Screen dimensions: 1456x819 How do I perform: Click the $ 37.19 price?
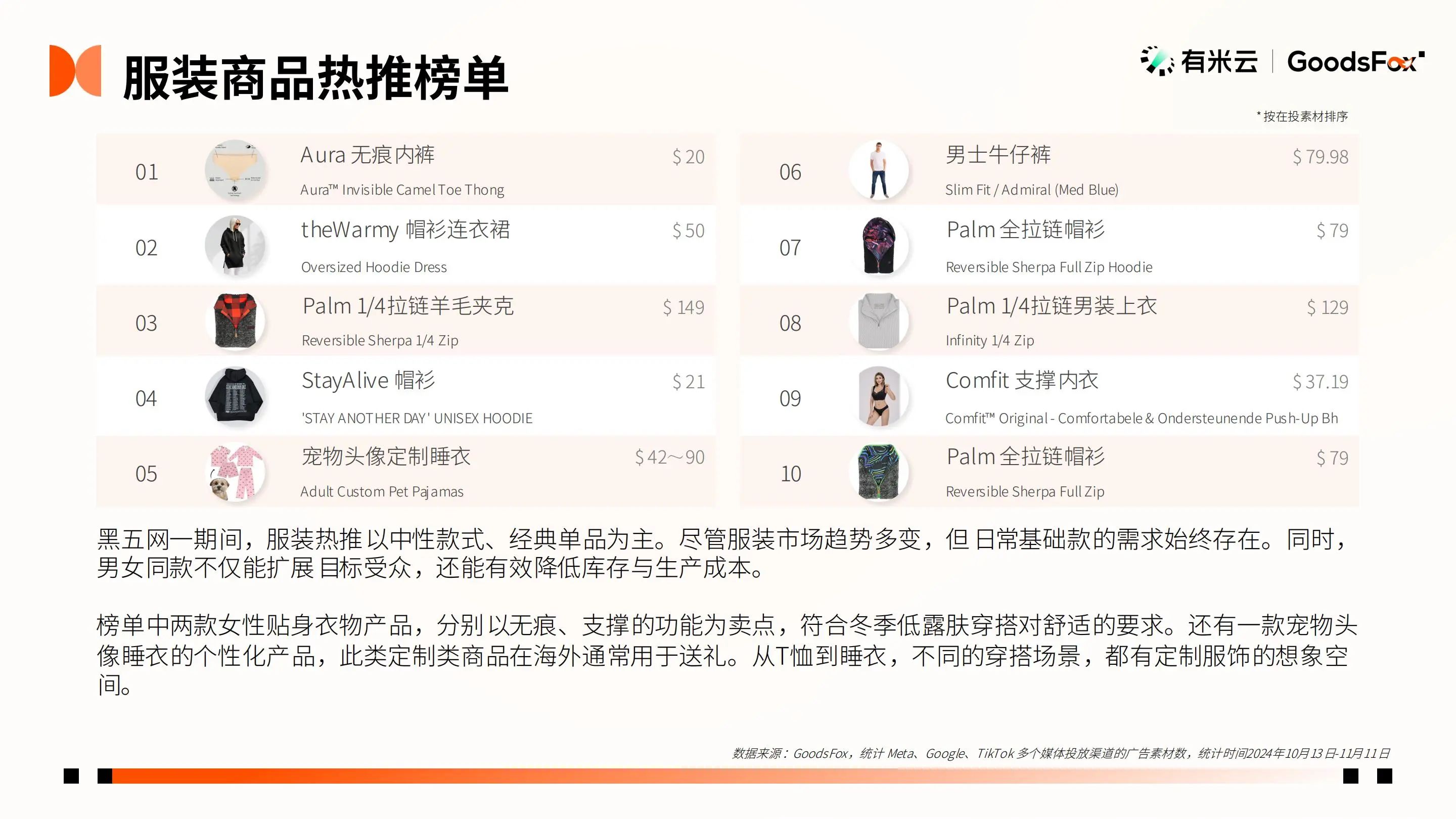click(1321, 382)
